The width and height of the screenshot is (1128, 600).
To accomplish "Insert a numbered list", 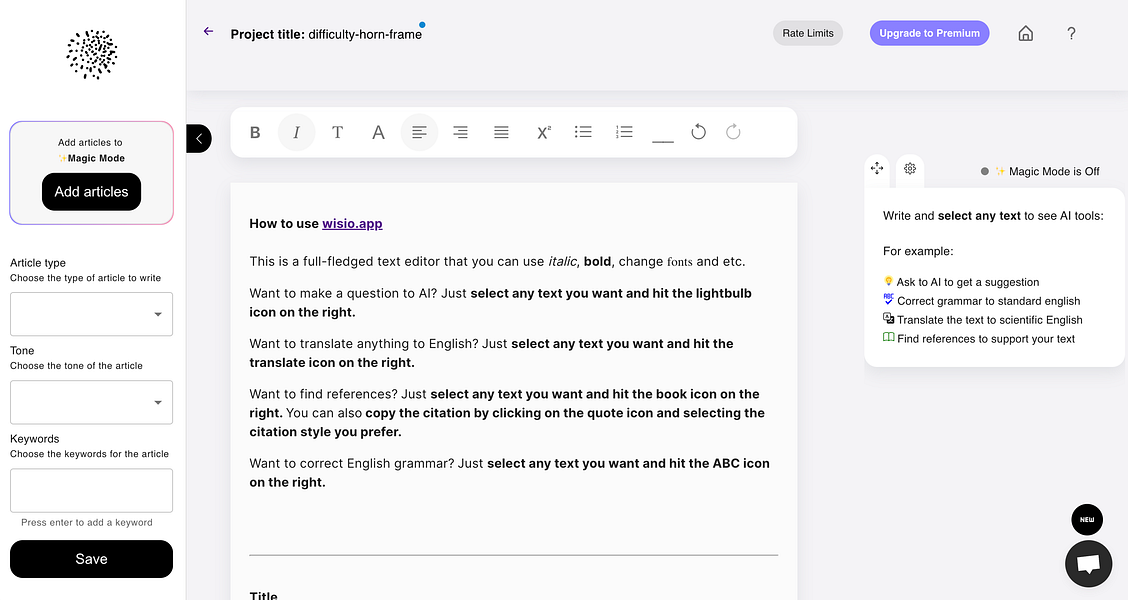I will pyautogui.click(x=624, y=132).
